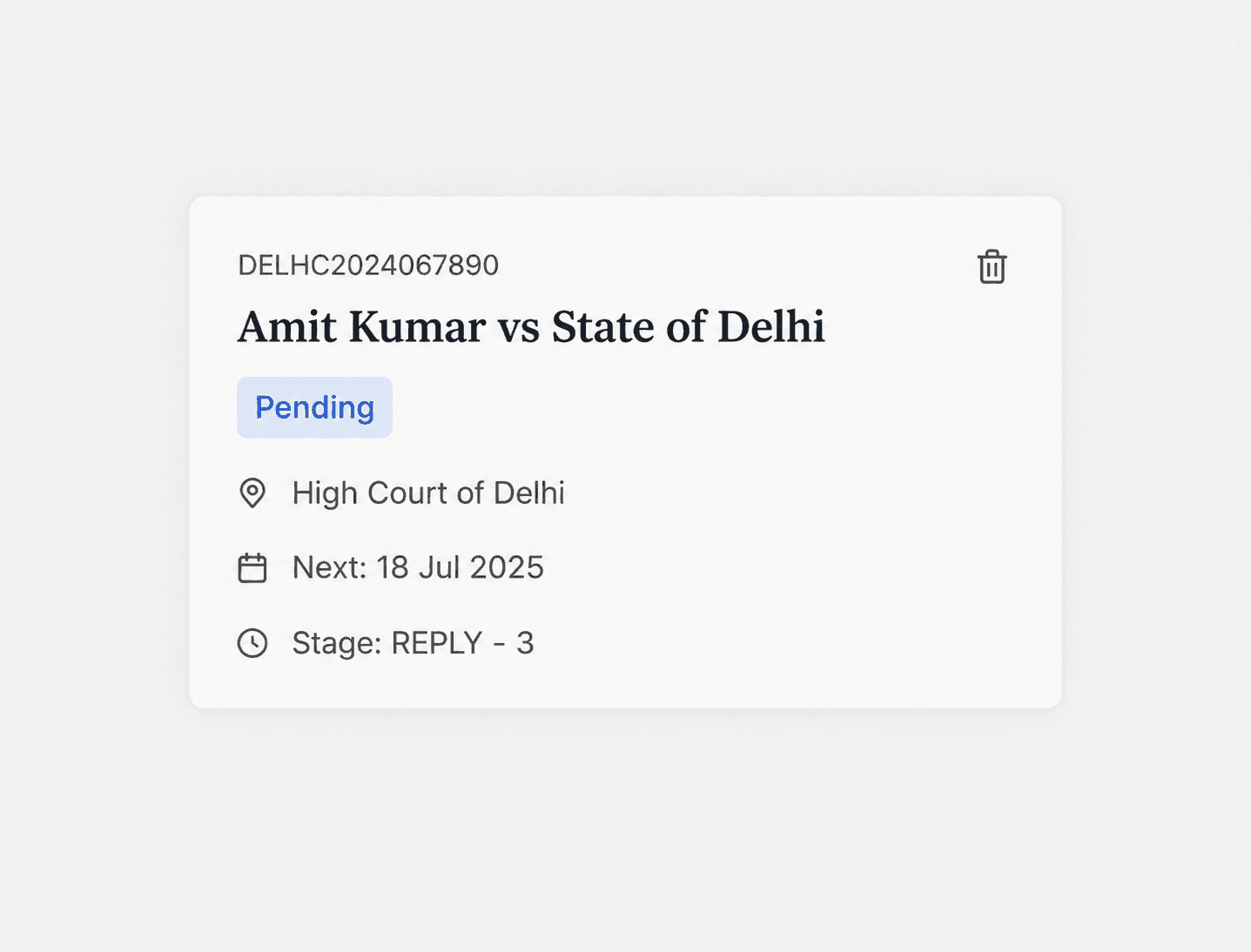Open the Amit Kumar vs State of Delhi case
This screenshot has height=952, width=1251.
point(531,327)
